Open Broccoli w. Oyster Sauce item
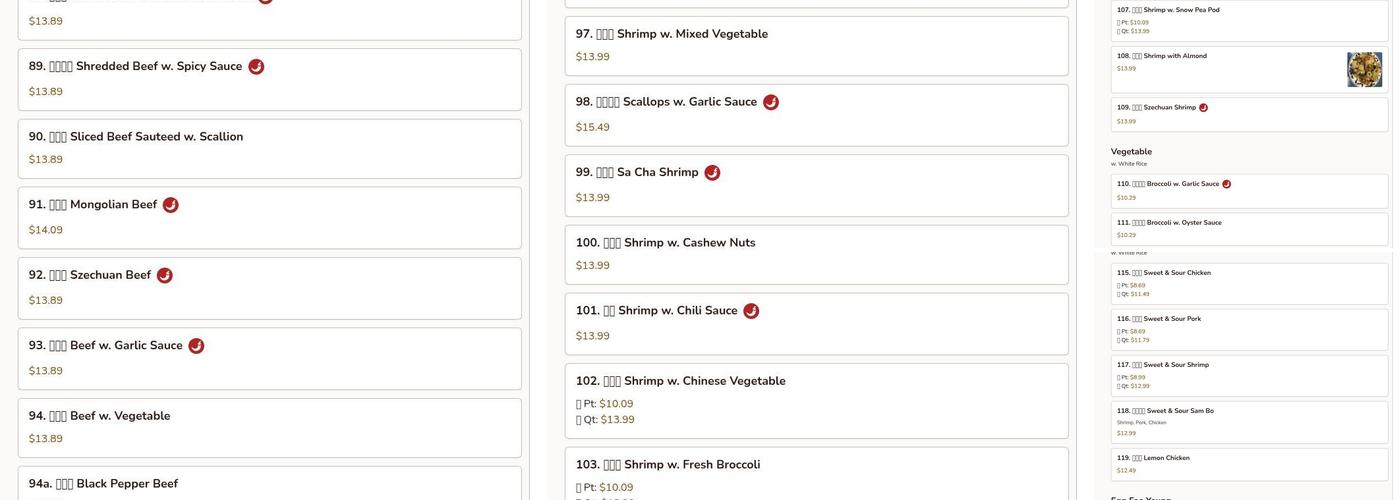 (1250, 229)
